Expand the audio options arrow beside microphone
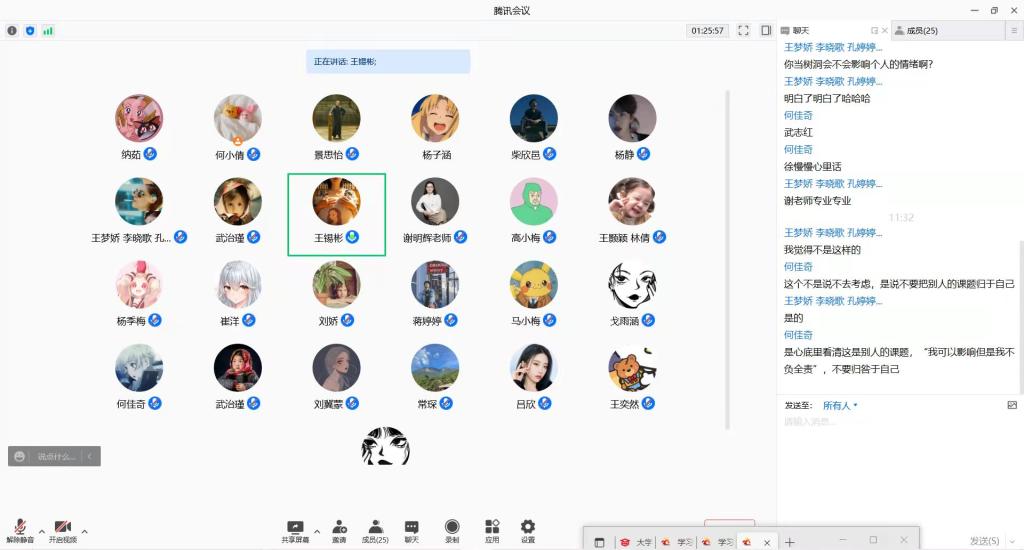 (x=42, y=531)
